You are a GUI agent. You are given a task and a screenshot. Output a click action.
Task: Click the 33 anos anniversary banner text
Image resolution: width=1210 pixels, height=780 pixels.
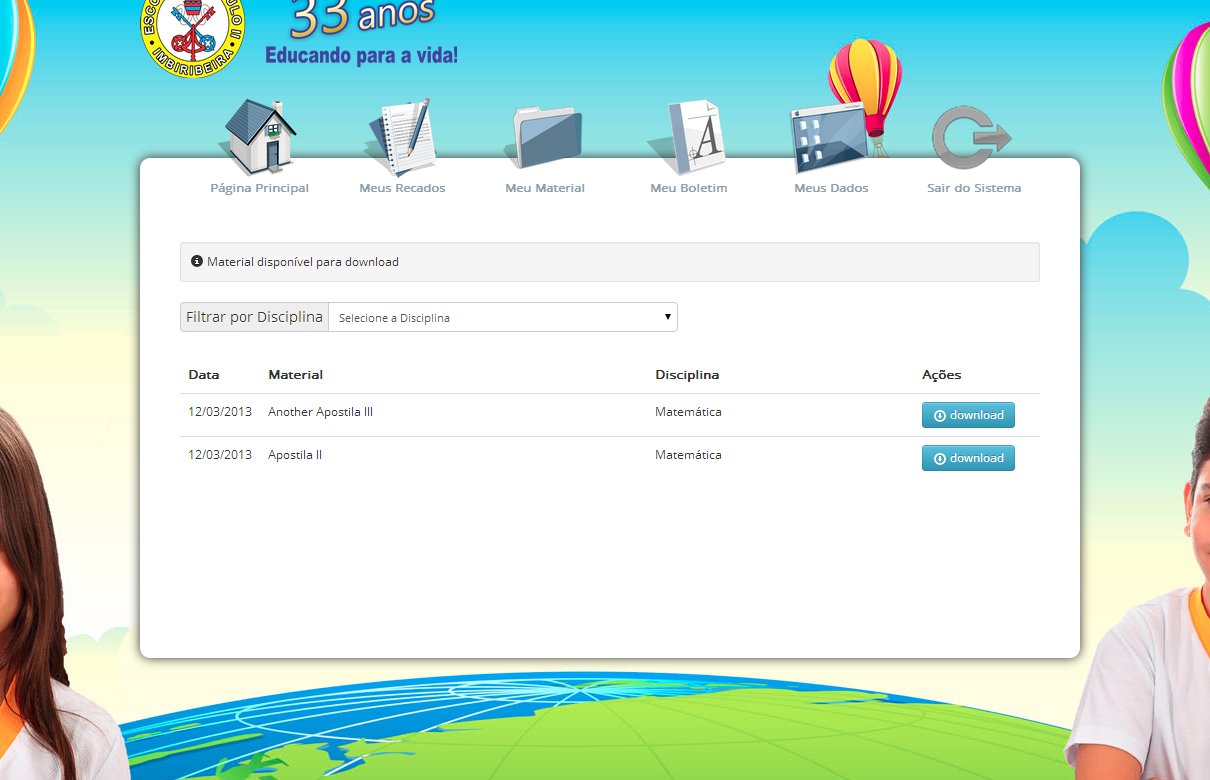click(x=363, y=15)
